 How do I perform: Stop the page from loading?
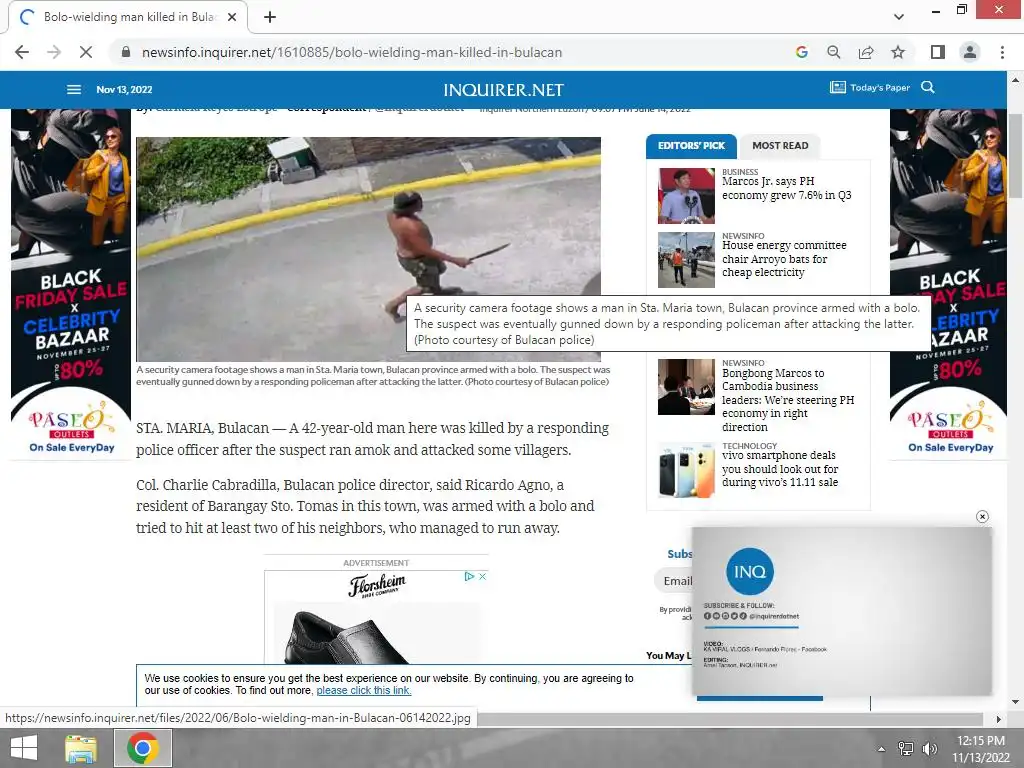86,52
